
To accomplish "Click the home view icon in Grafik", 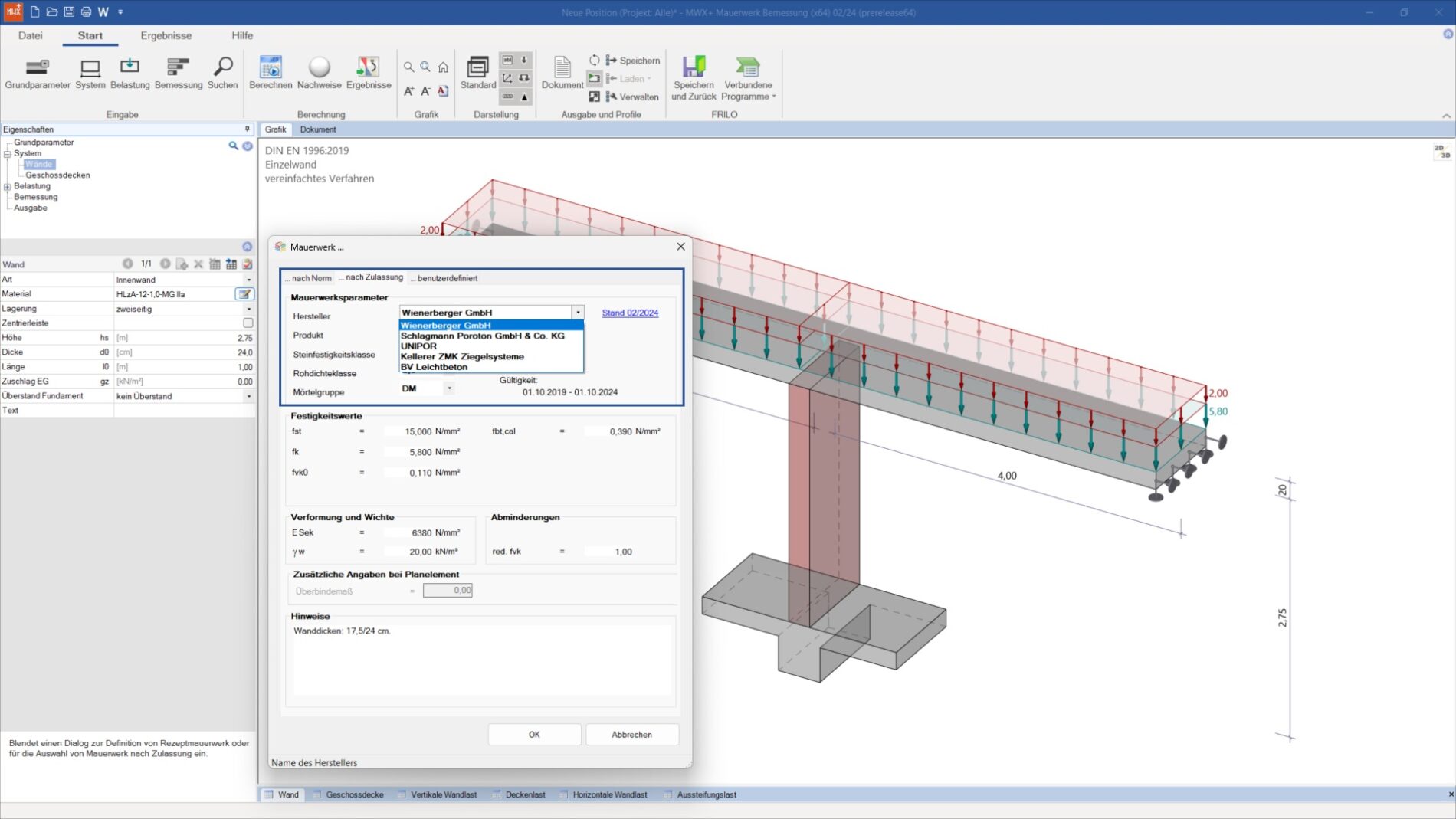I will point(443,67).
